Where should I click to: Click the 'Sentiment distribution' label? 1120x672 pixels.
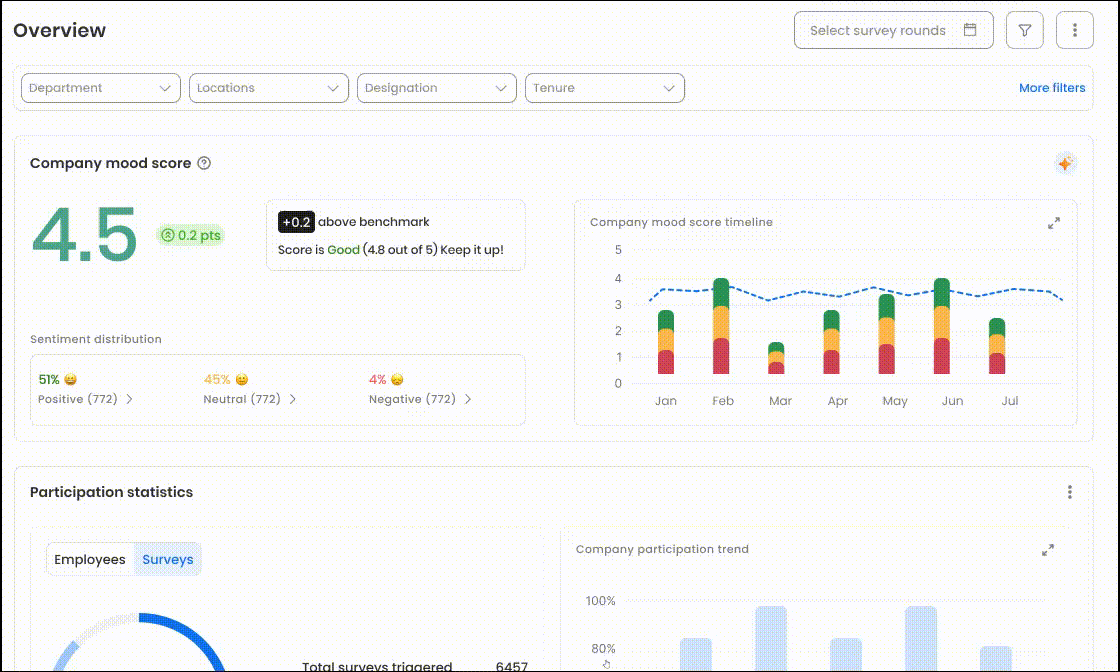click(x=96, y=339)
